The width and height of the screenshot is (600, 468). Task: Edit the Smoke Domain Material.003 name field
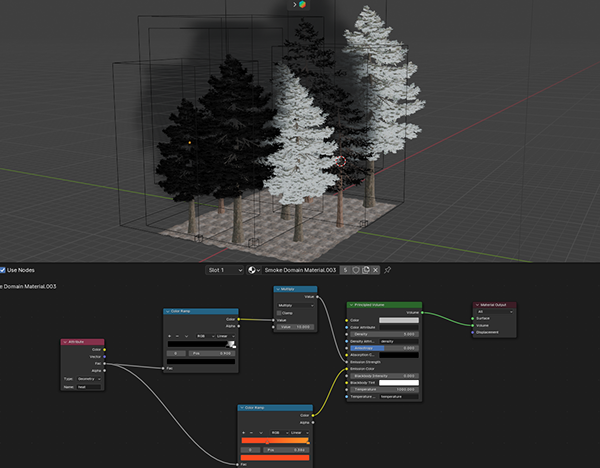point(300,270)
